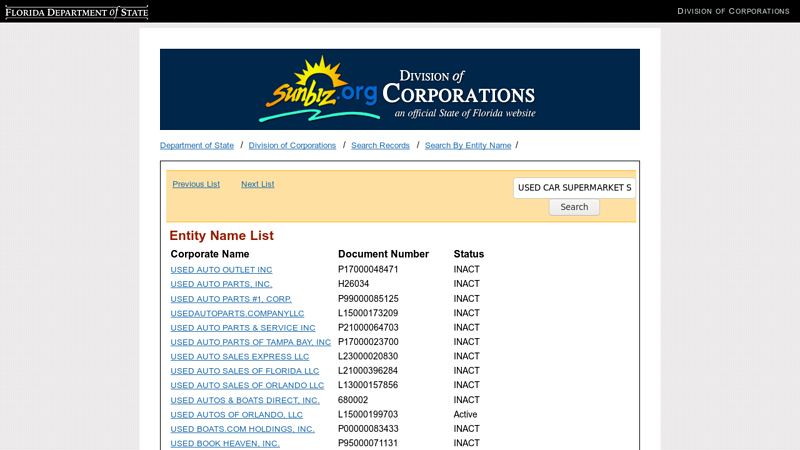
Task: Select document number P99000085125
Action: [368, 298]
